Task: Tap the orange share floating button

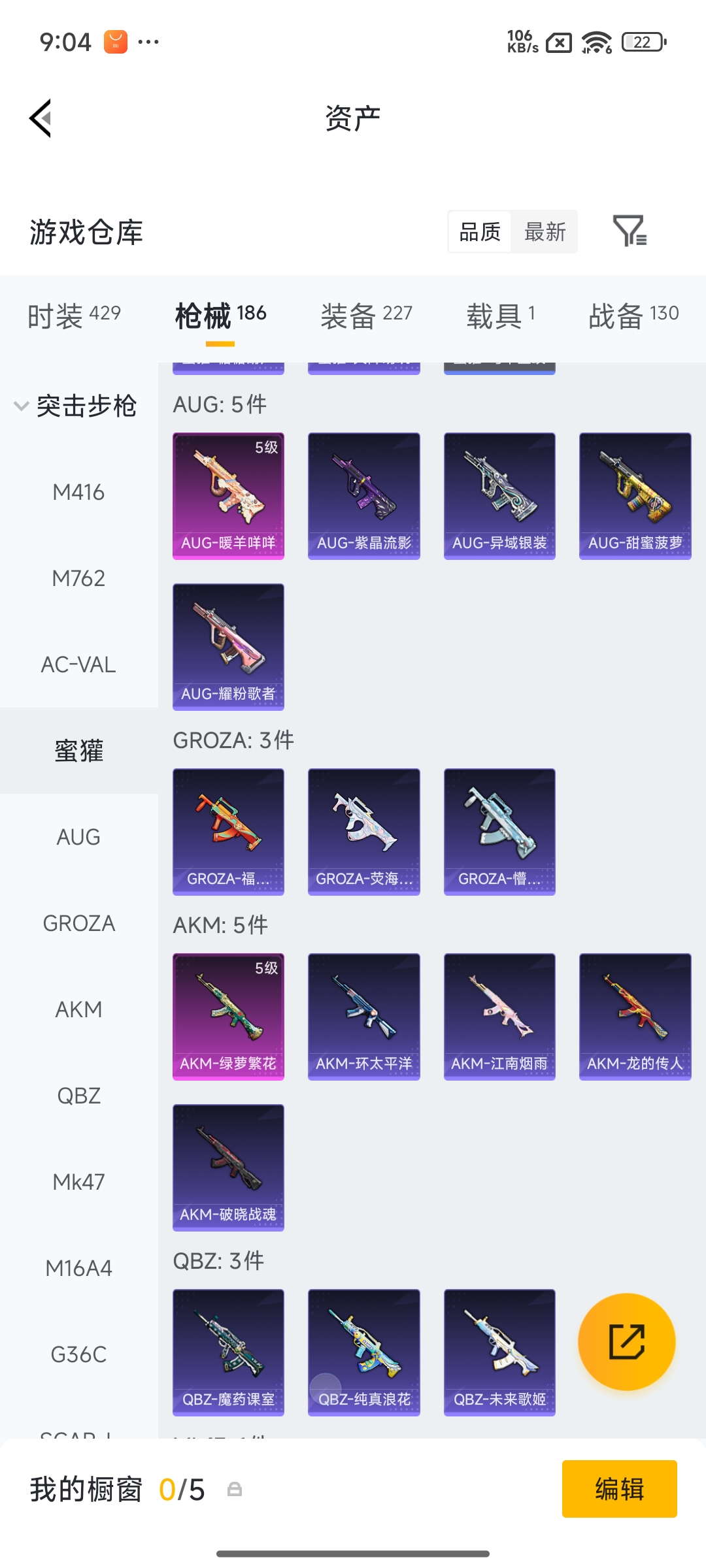Action: [626, 1342]
